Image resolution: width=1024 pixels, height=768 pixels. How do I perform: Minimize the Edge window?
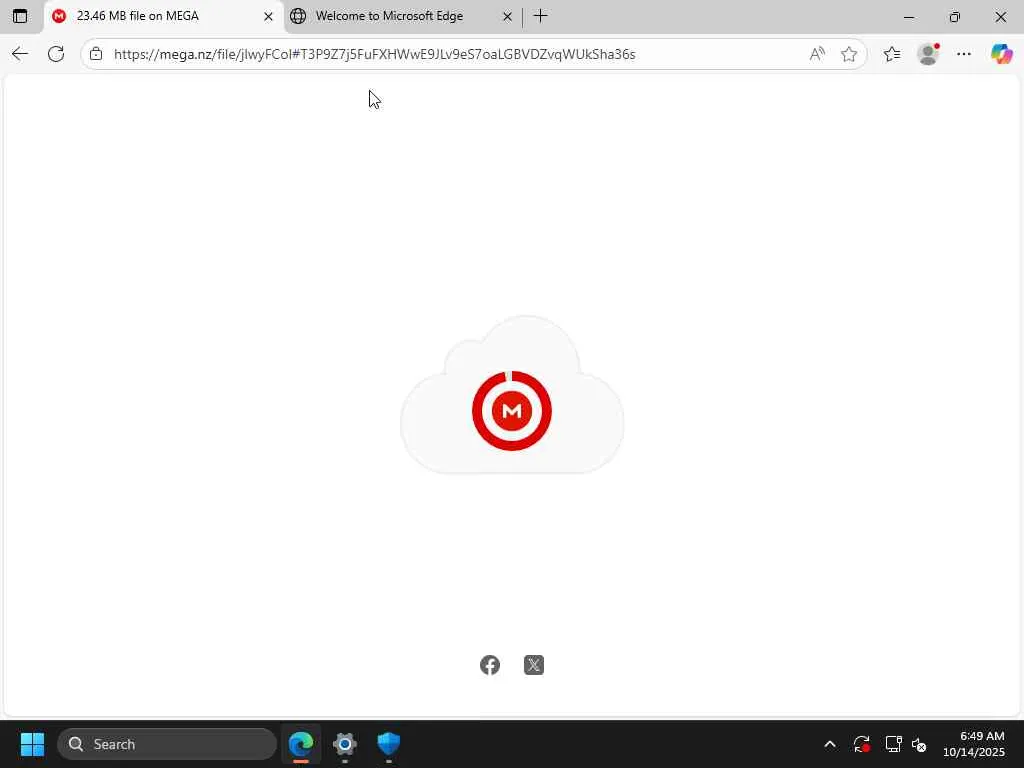[909, 17]
